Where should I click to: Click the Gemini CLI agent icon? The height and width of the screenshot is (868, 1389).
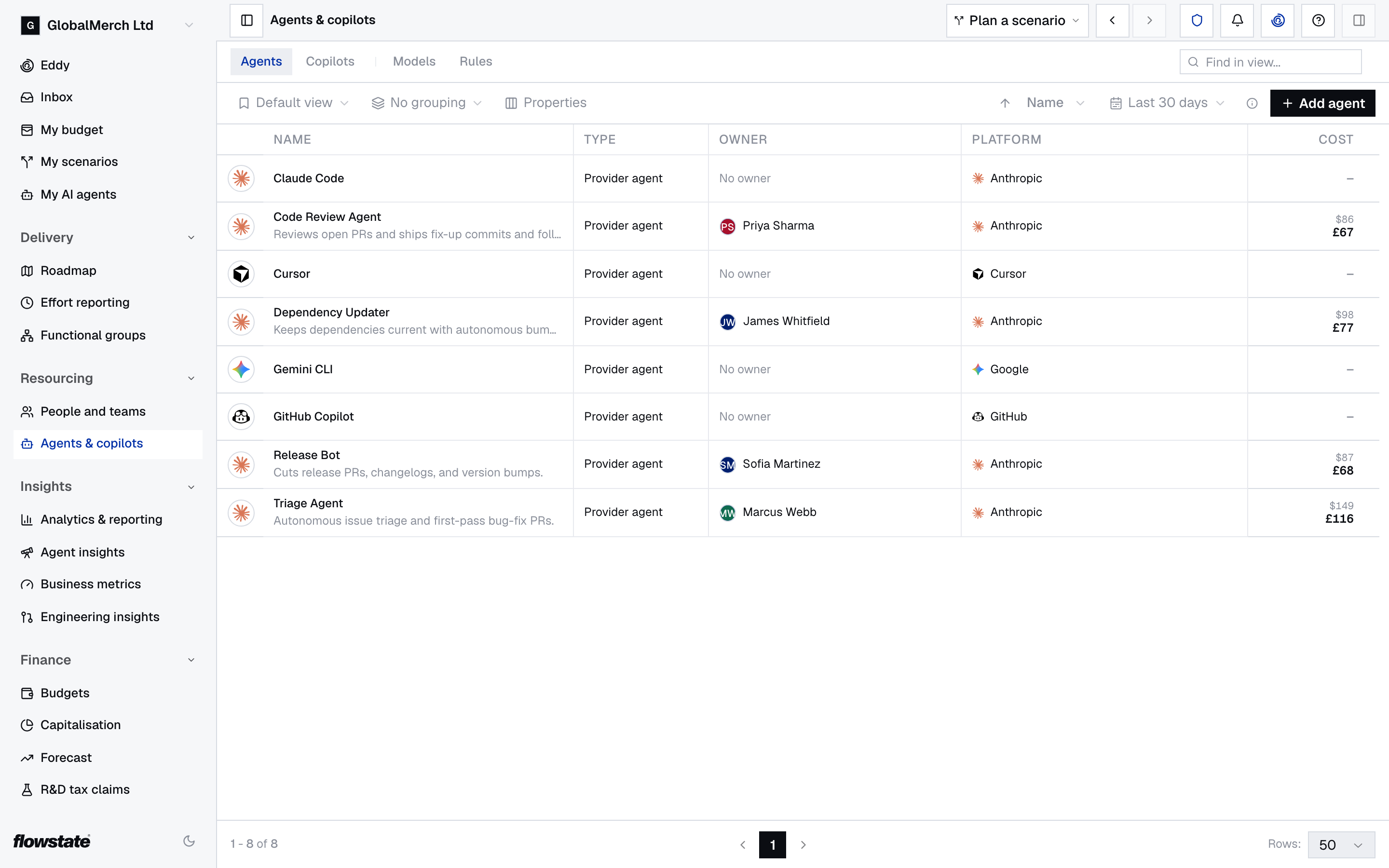(x=241, y=369)
